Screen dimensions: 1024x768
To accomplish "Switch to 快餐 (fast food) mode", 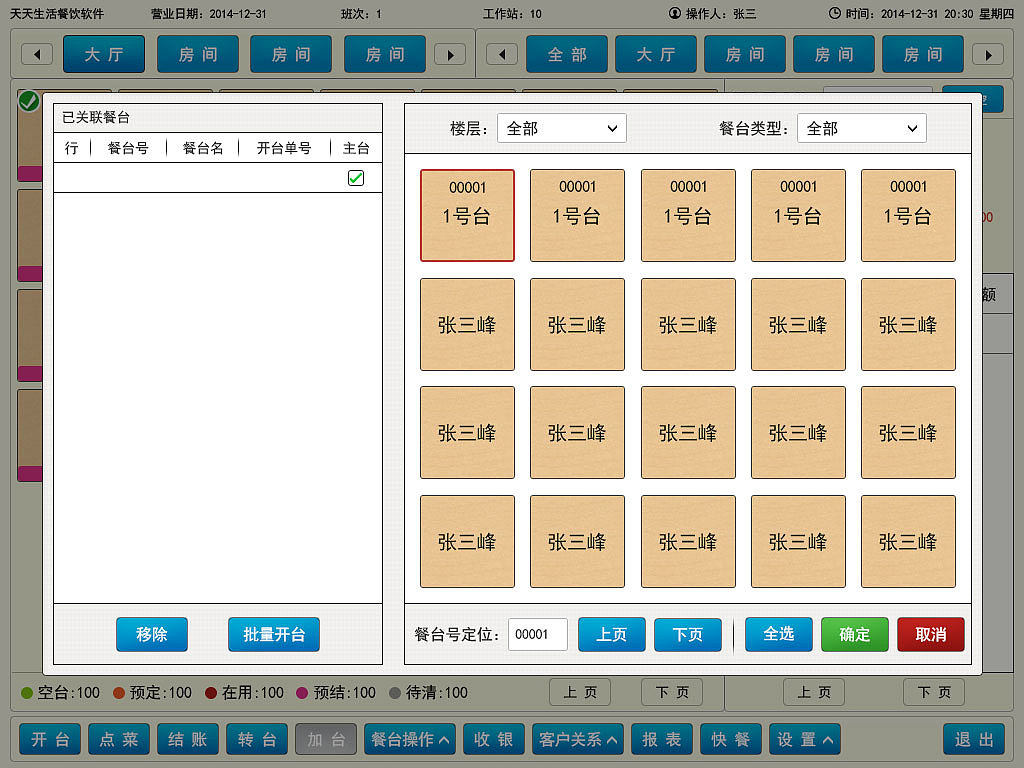I will click(x=730, y=739).
